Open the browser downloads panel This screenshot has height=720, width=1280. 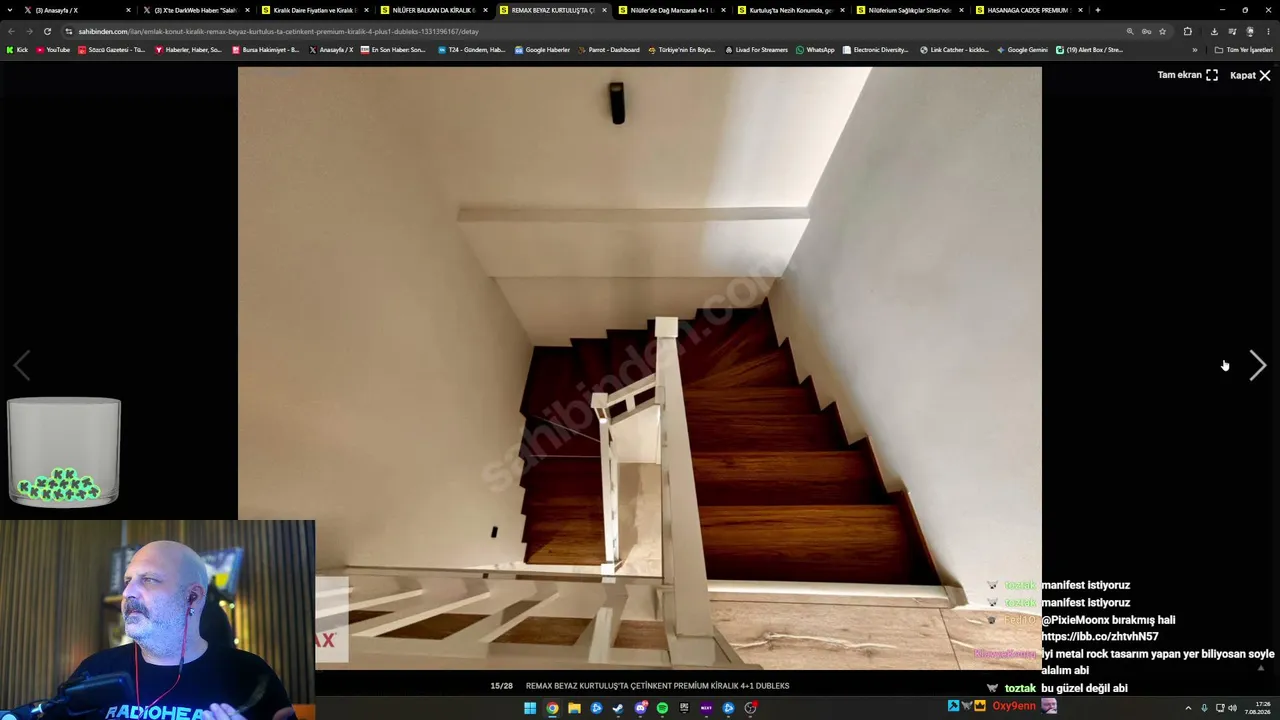pos(1214,31)
